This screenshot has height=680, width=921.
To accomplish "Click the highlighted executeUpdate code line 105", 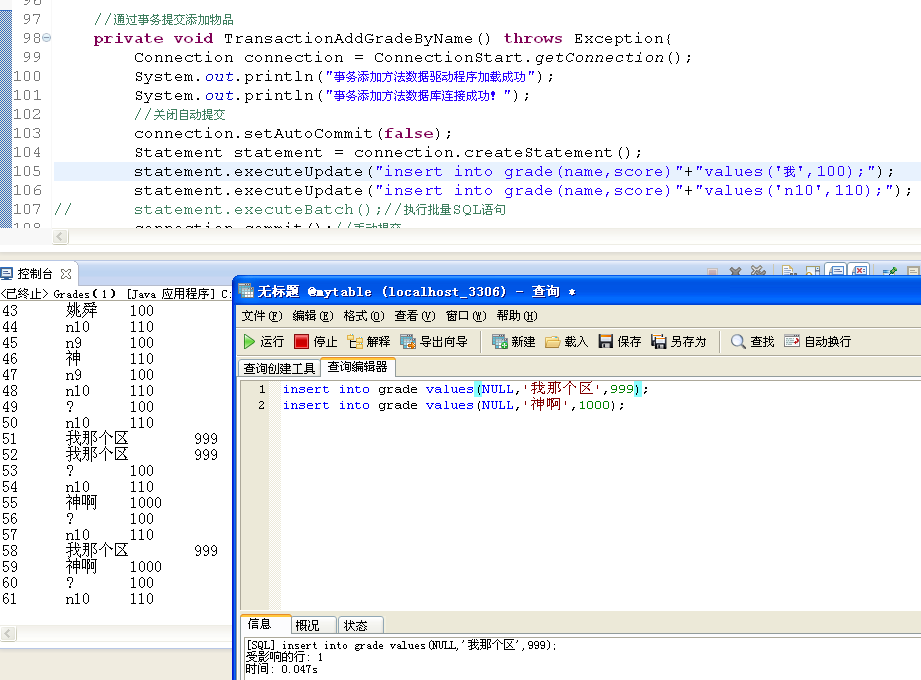I will coord(514,171).
